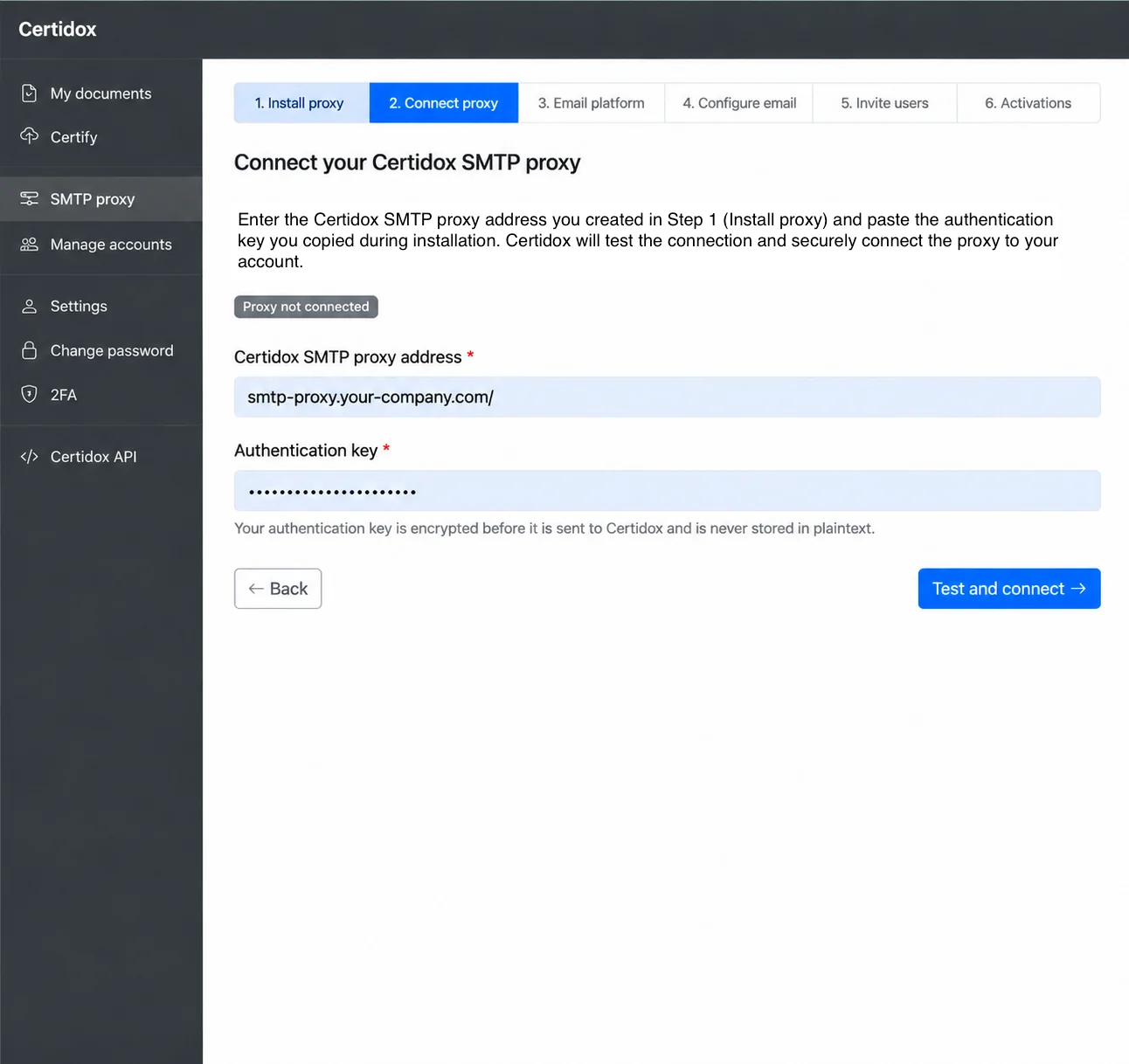The image size is (1129, 1064).
Task: Click the Back button
Action: (278, 589)
